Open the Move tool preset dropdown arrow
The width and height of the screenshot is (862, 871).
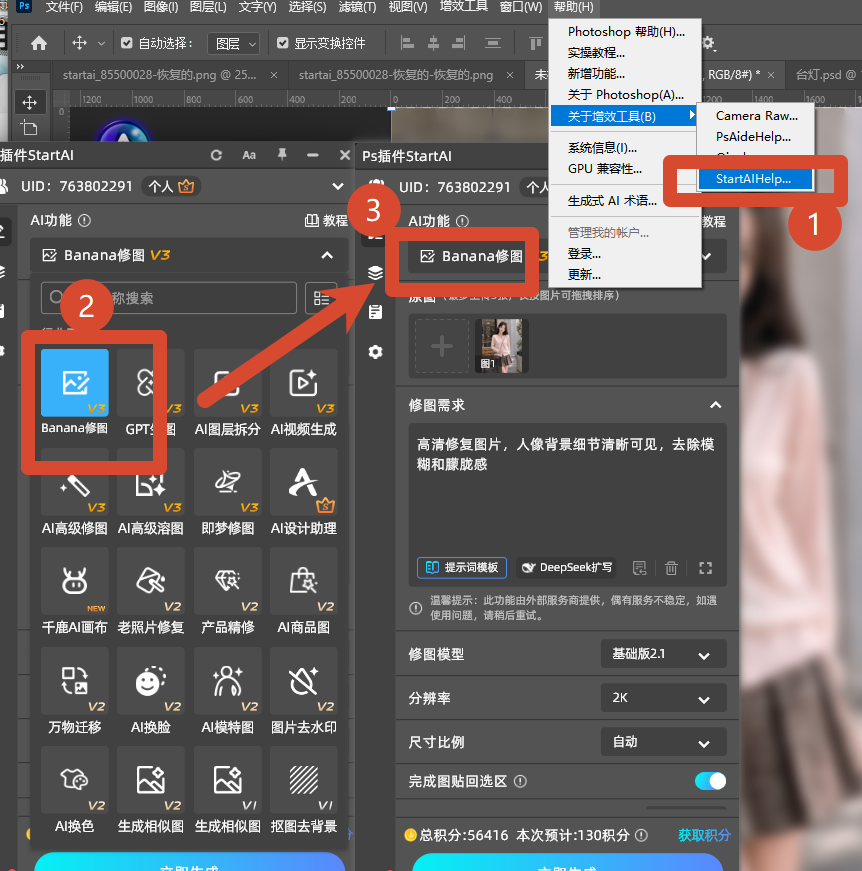pyautogui.click(x=101, y=43)
